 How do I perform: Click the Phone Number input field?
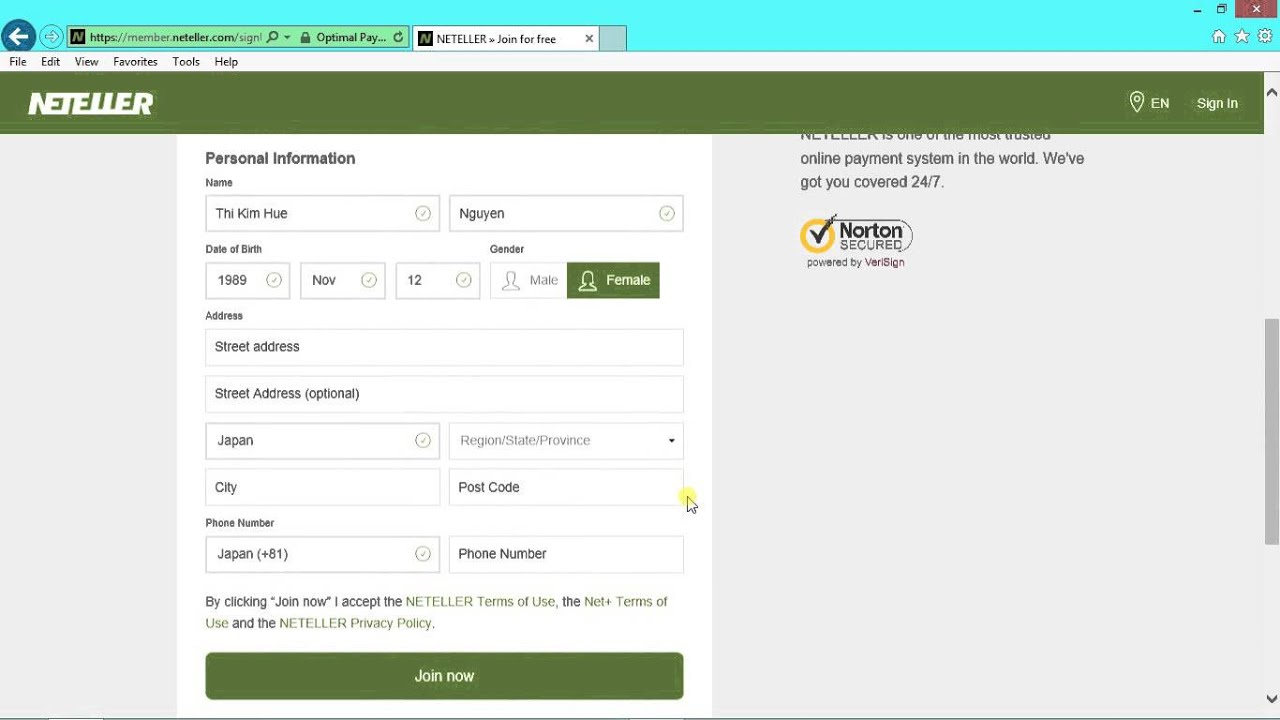click(566, 554)
